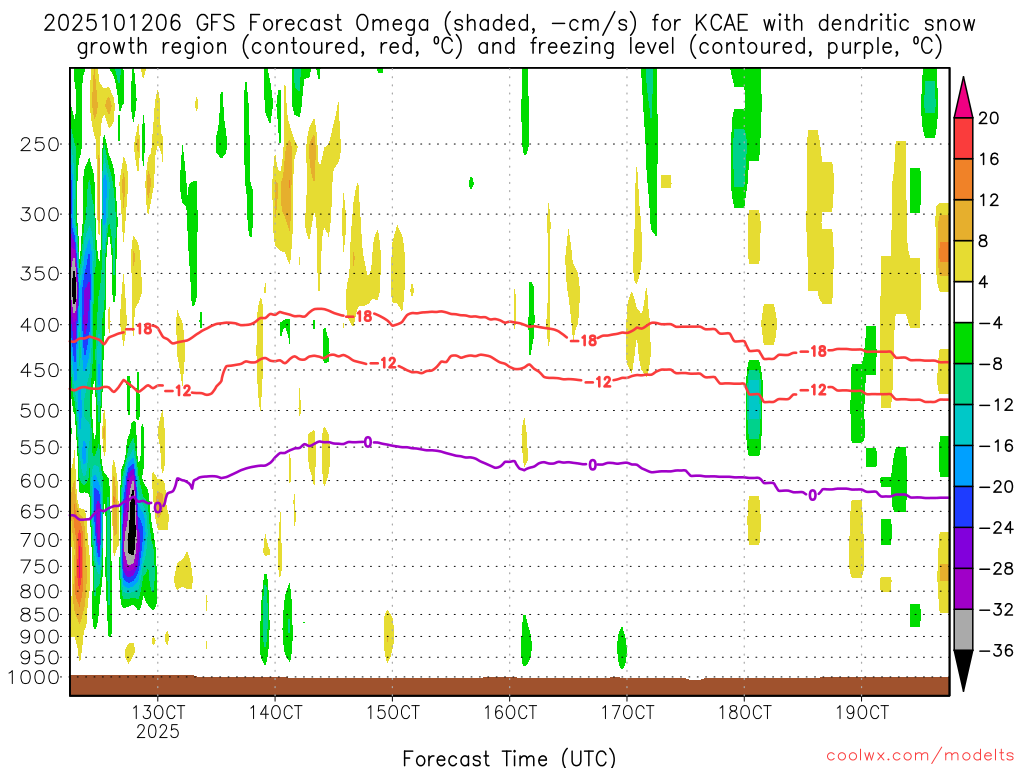The height and width of the screenshot is (768, 1024).
Task: Click the 850 pressure level label
Action: [40, 615]
